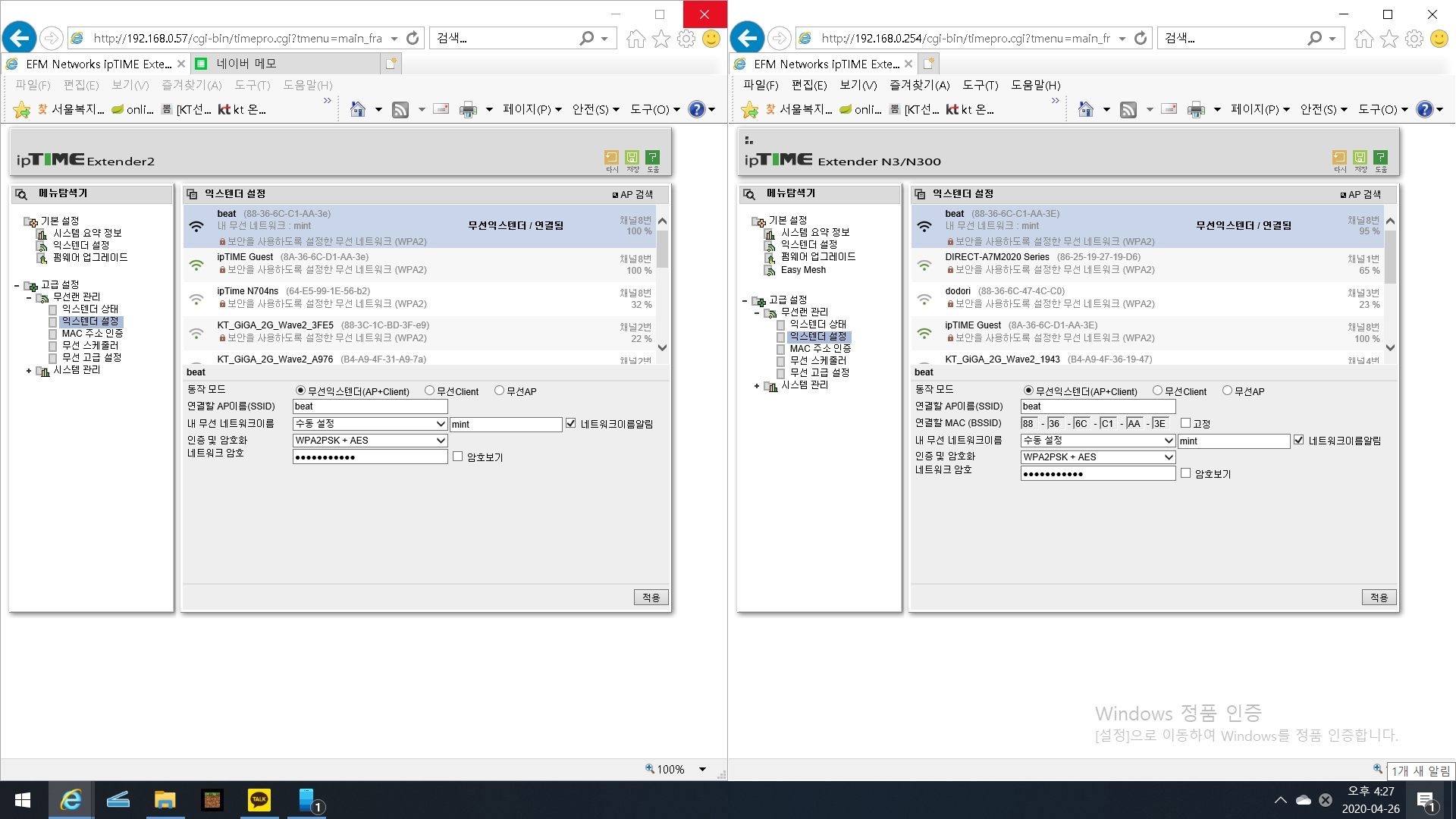The image size is (1456, 819).
Task: Open 도움말(H) menu in right window
Action: pyautogui.click(x=1036, y=85)
